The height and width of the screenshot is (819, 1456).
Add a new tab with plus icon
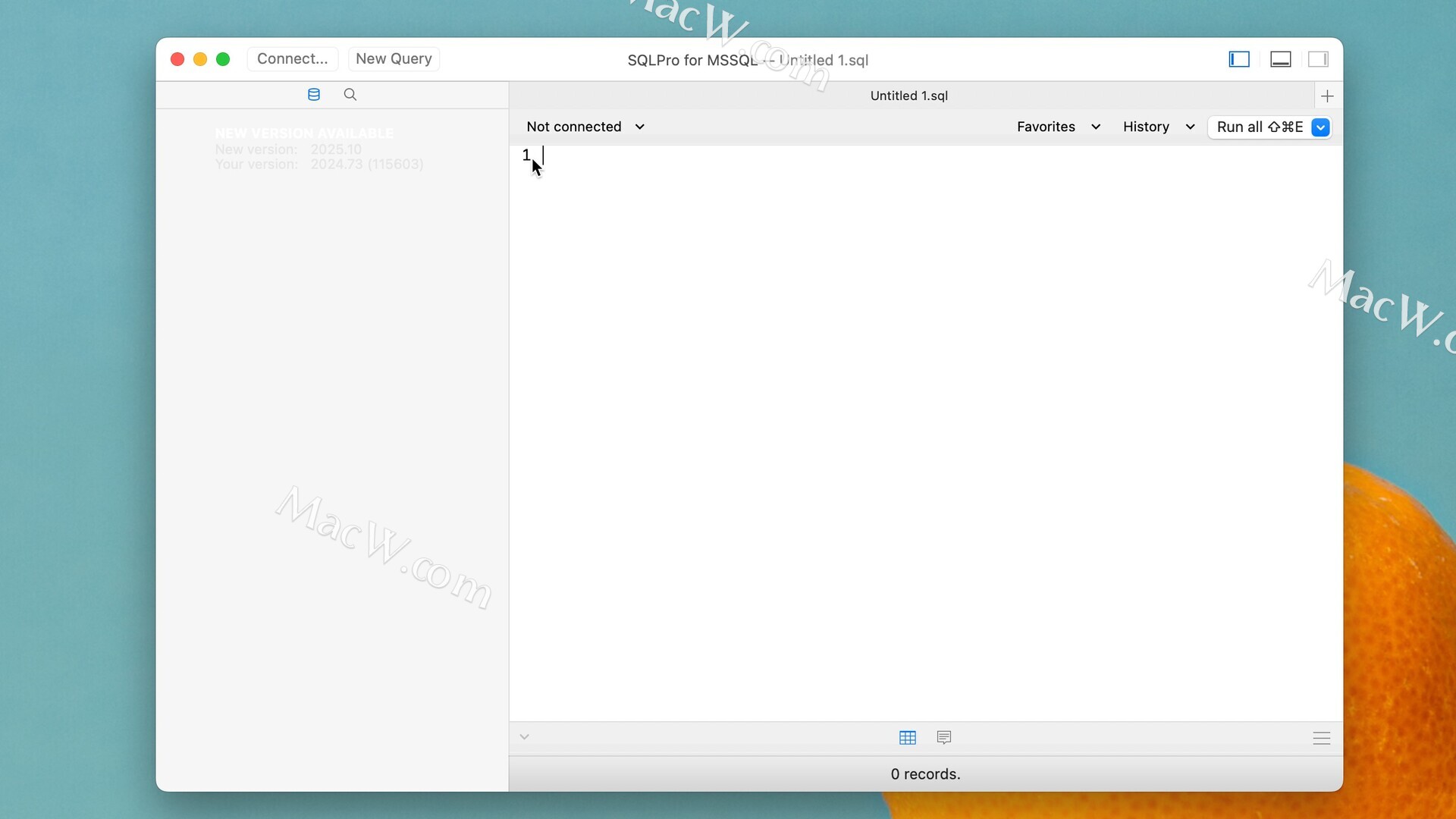coord(1327,96)
